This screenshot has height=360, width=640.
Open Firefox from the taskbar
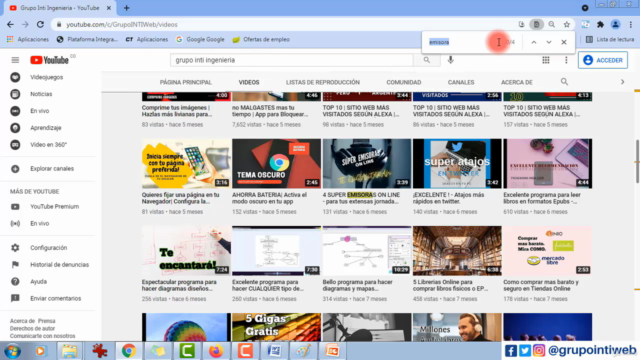pyautogui.click(x=216, y=351)
